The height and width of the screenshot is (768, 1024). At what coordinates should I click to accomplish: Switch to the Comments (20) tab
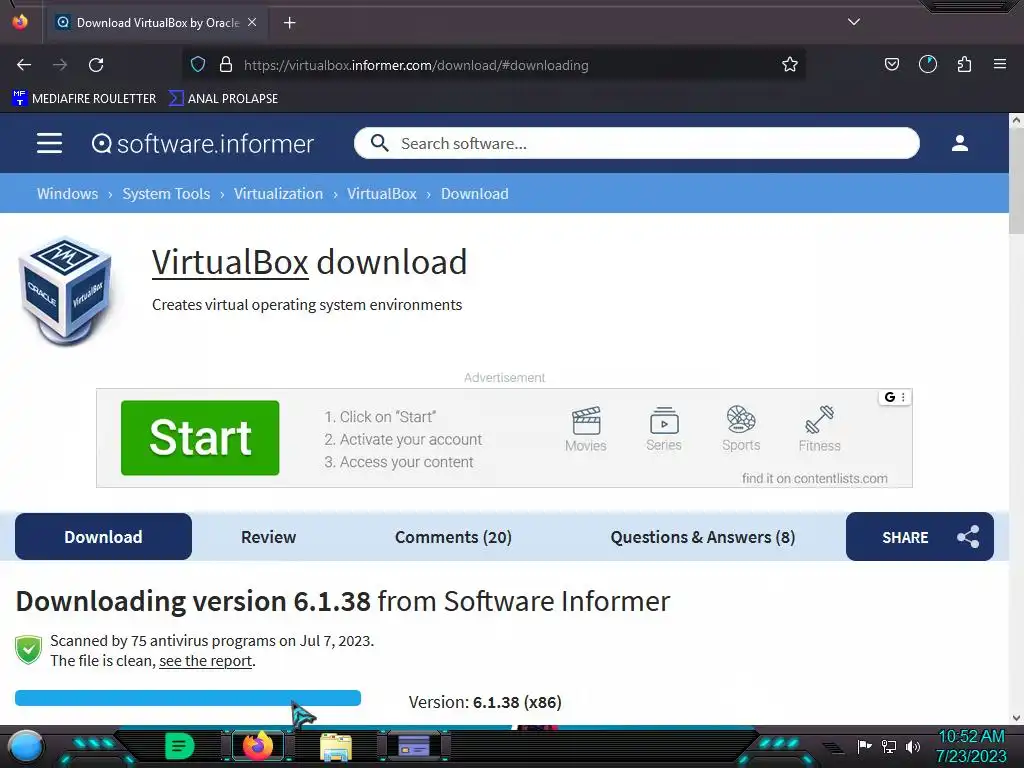click(x=453, y=537)
